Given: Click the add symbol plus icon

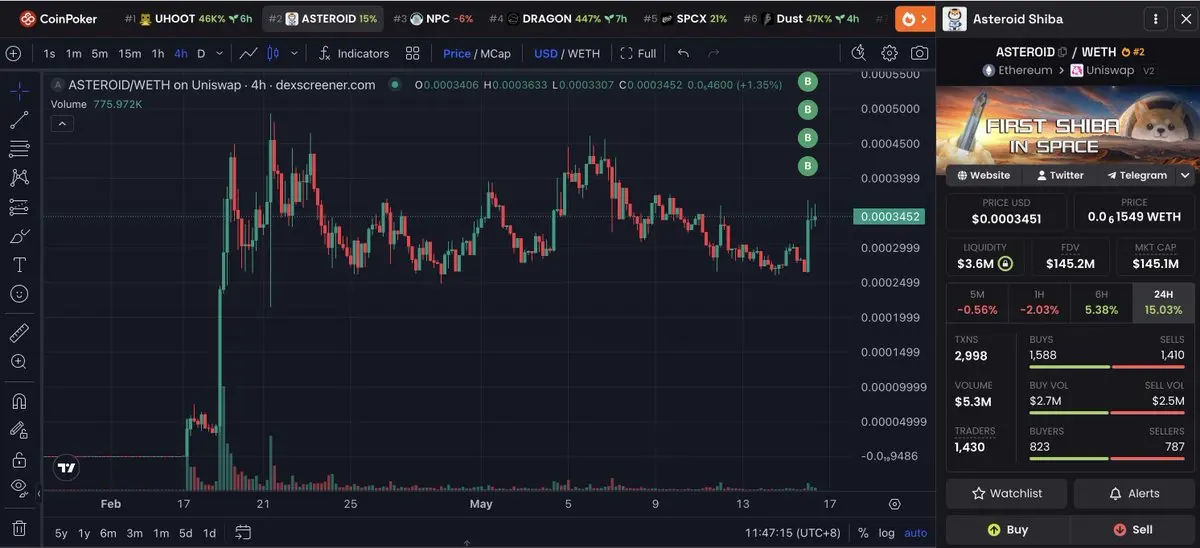Looking at the screenshot, I should [x=13, y=53].
